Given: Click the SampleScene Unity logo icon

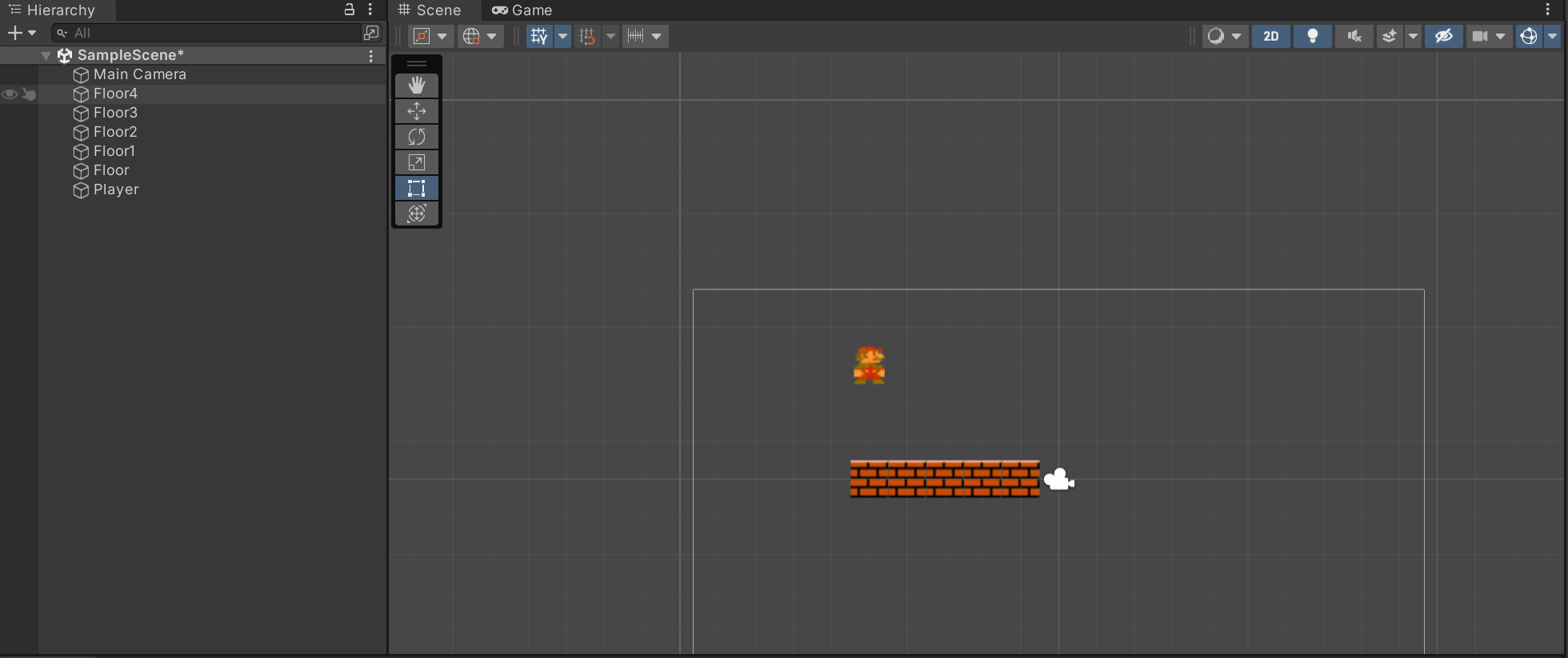Looking at the screenshot, I should 65,55.
